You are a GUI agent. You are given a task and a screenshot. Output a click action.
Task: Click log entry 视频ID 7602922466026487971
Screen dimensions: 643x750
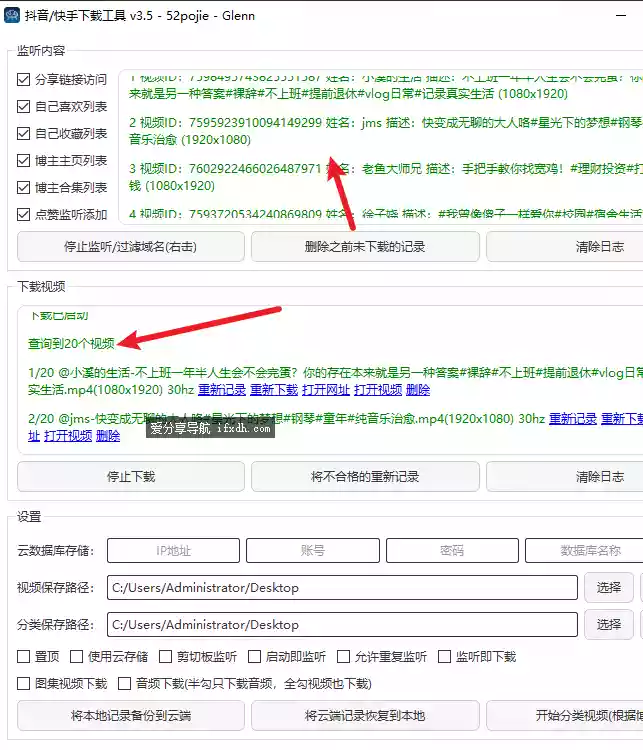click(x=385, y=177)
